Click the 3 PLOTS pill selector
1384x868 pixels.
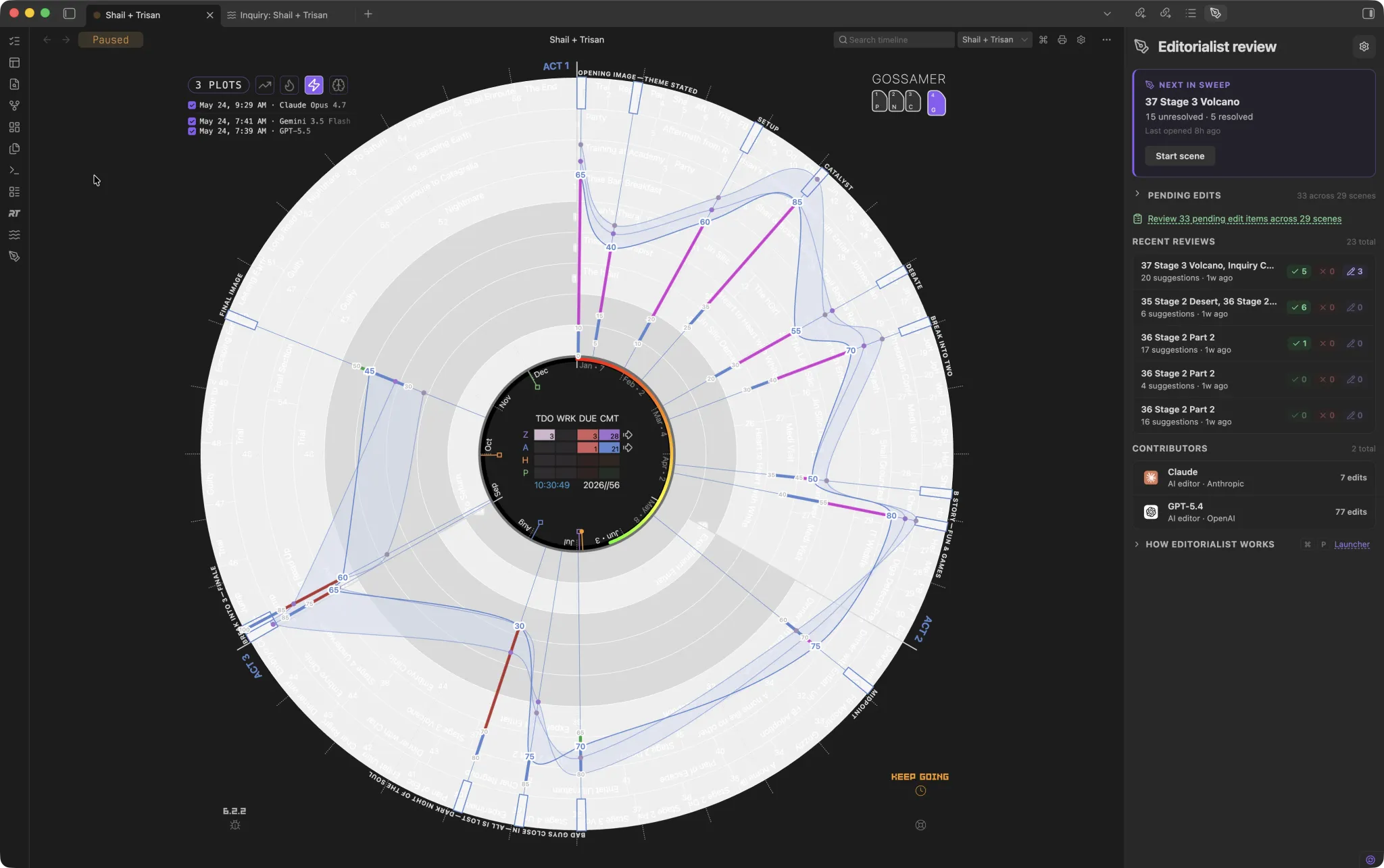pyautogui.click(x=218, y=85)
